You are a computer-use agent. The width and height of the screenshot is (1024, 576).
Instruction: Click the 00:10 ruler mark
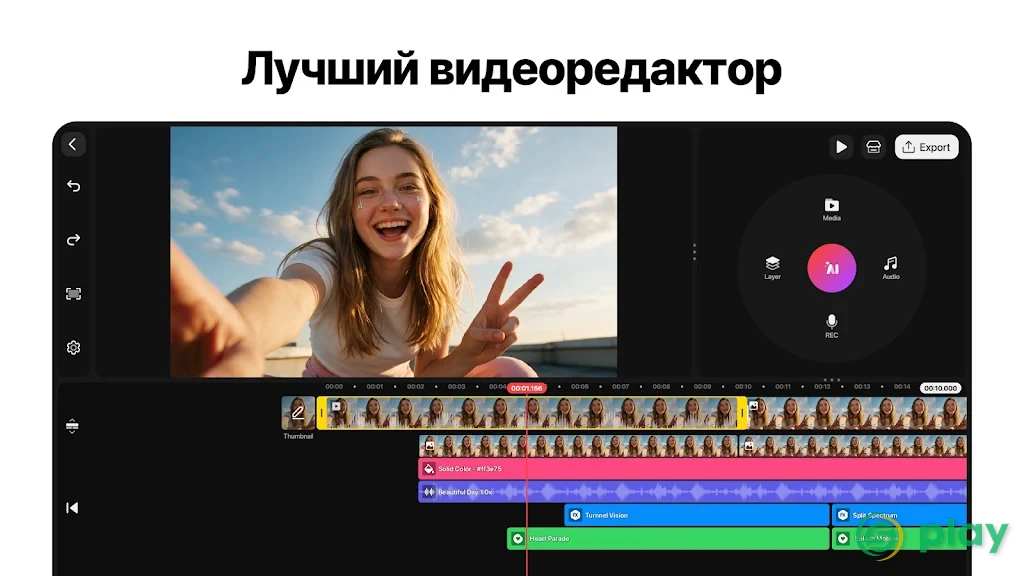(743, 387)
